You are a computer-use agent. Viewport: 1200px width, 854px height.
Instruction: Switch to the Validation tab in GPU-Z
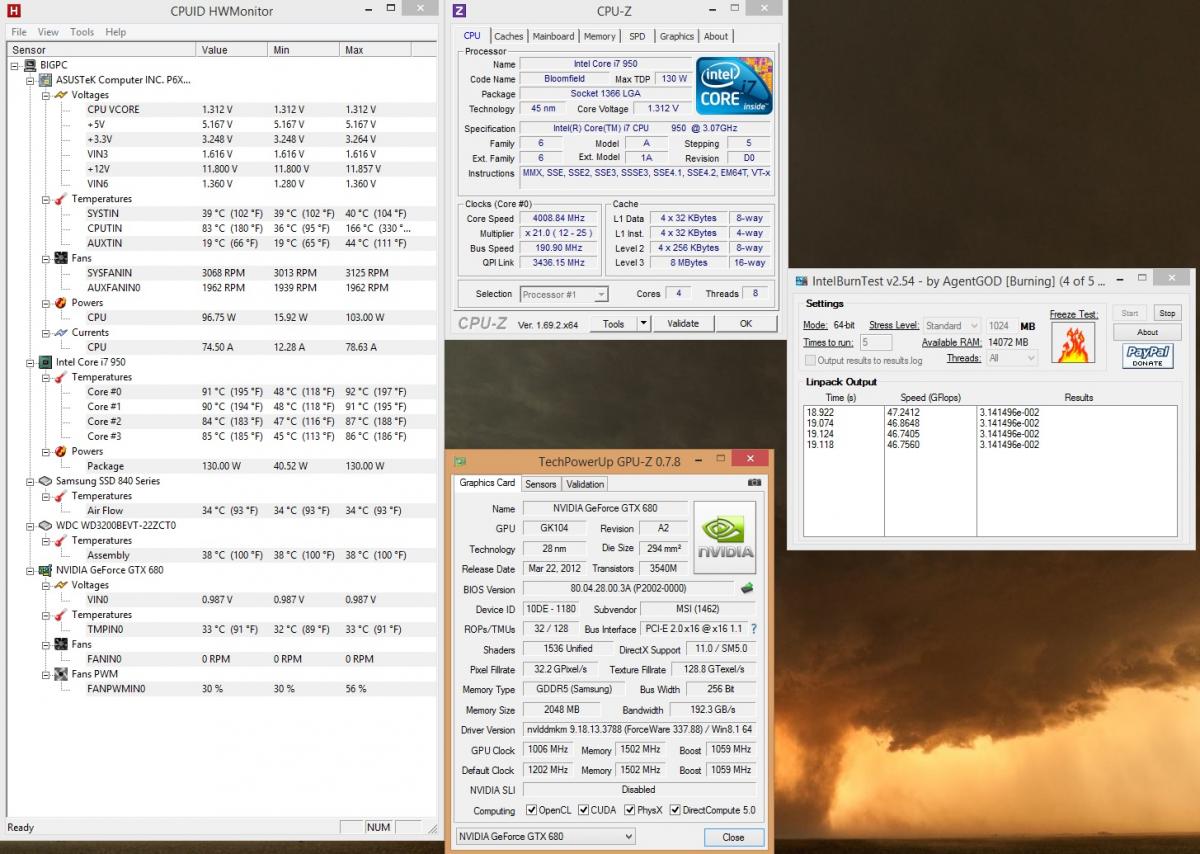[x=585, y=484]
